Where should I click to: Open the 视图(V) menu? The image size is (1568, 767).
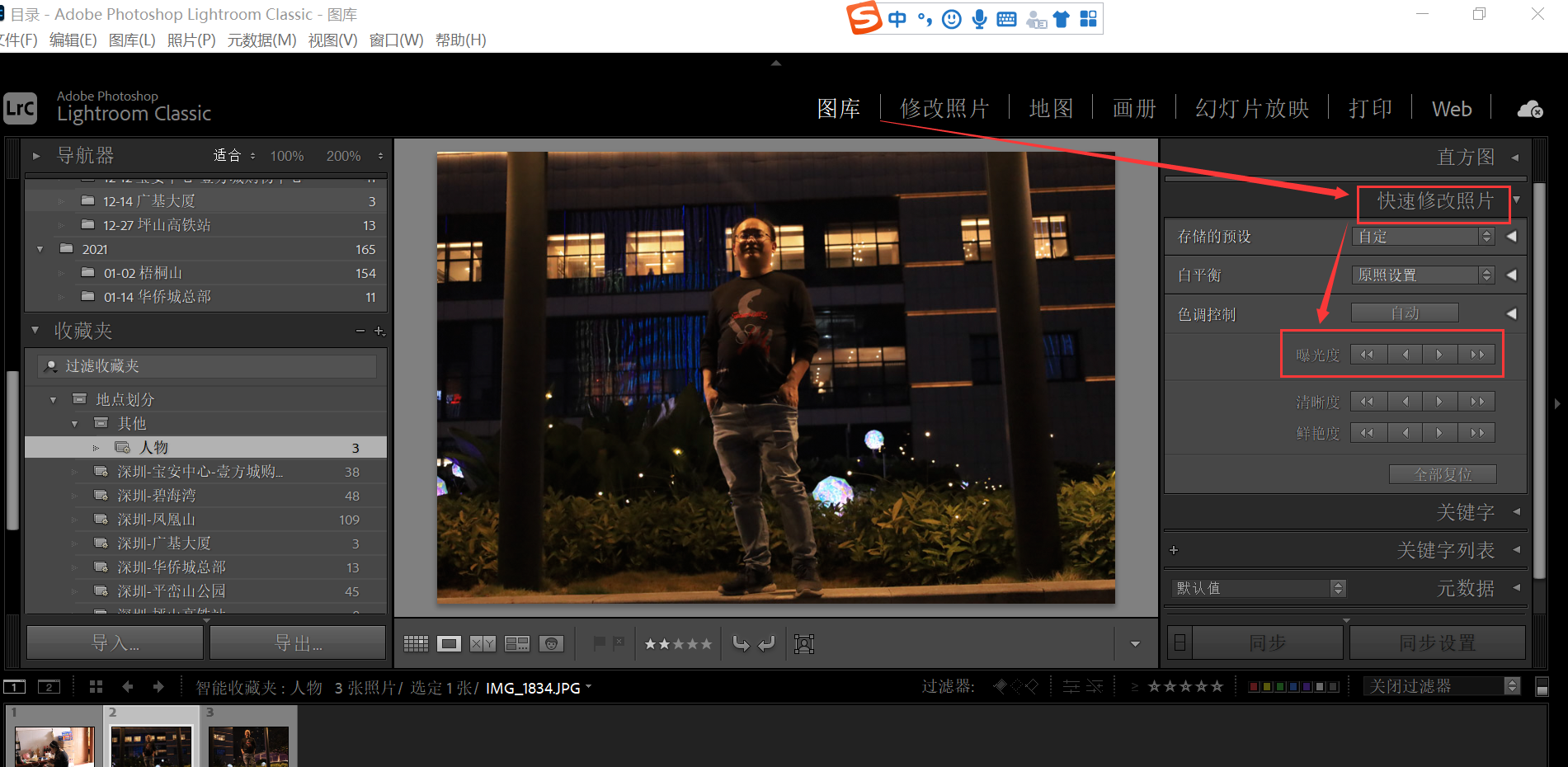pos(333,40)
